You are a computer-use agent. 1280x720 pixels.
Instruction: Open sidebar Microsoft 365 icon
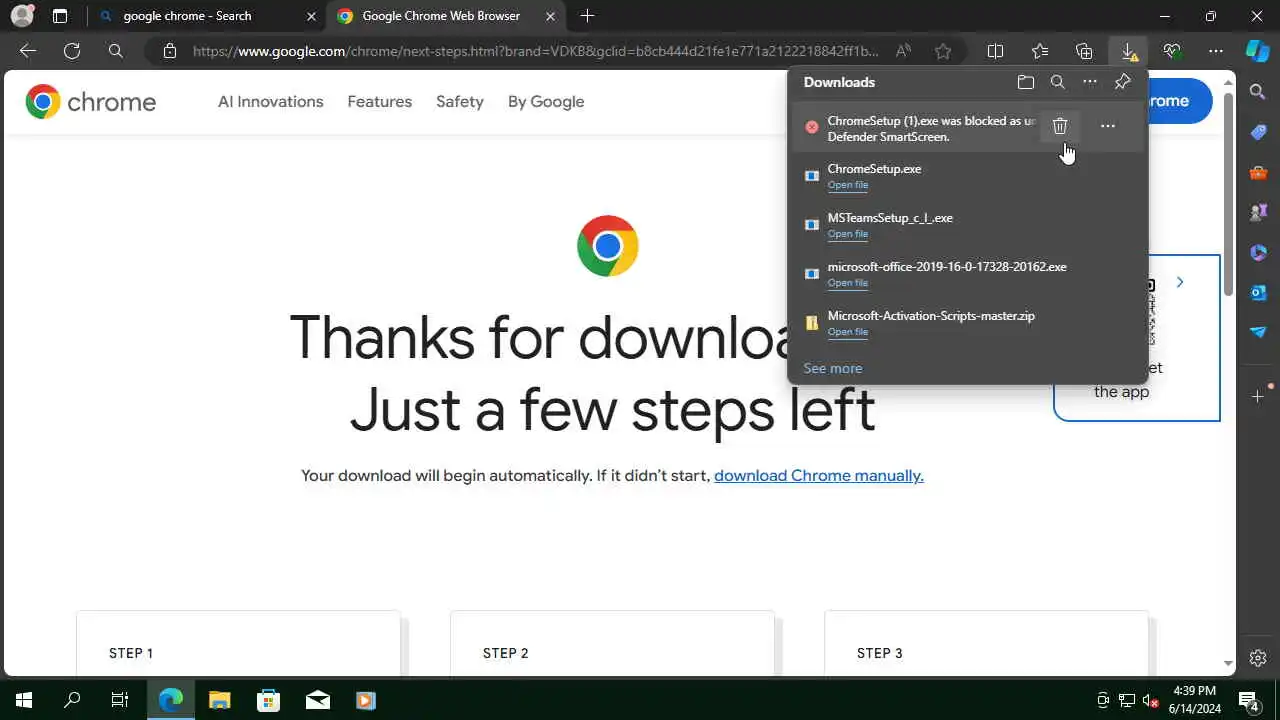[x=1258, y=252]
